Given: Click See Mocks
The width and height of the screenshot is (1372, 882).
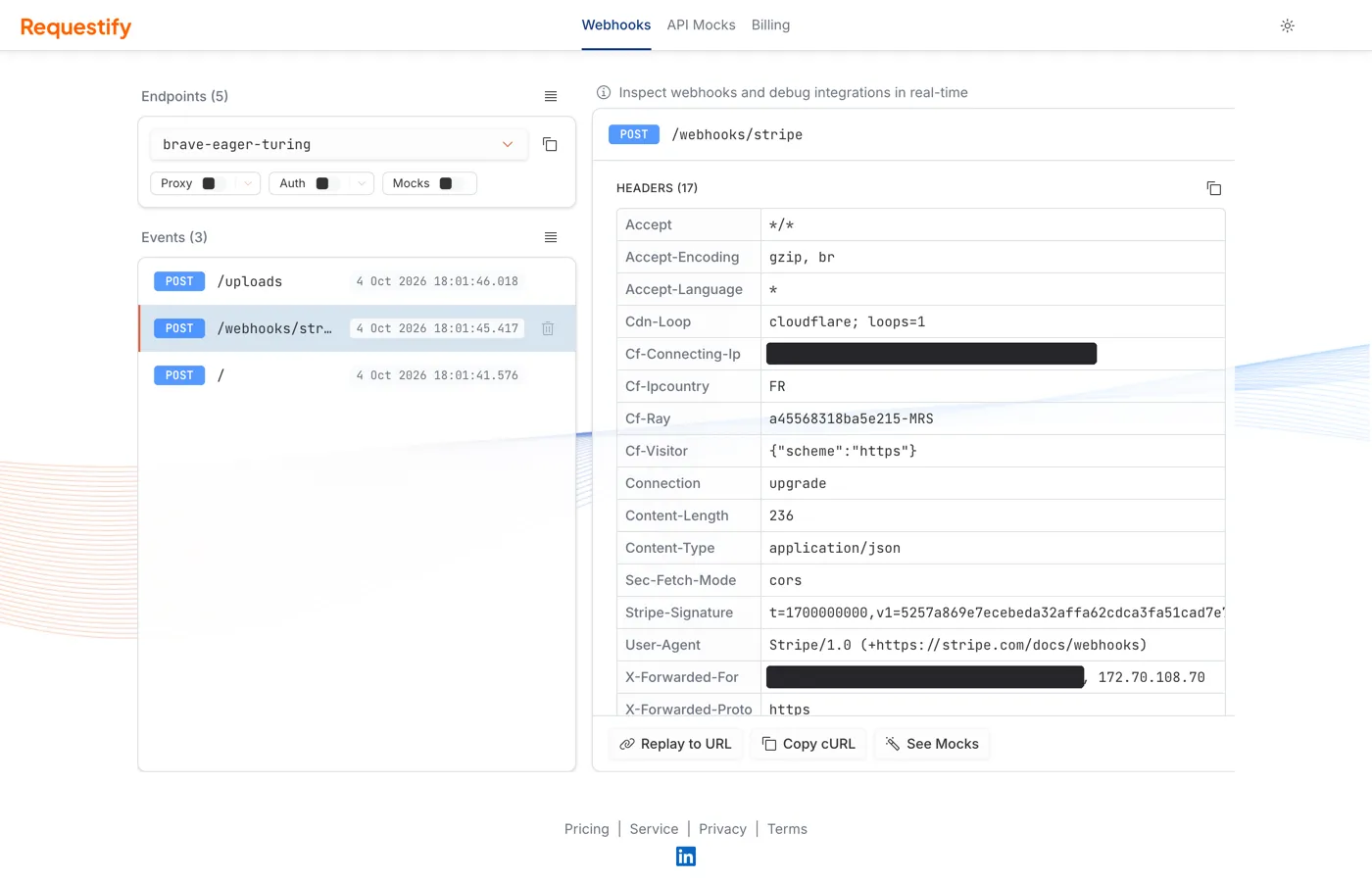Looking at the screenshot, I should pyautogui.click(x=932, y=744).
